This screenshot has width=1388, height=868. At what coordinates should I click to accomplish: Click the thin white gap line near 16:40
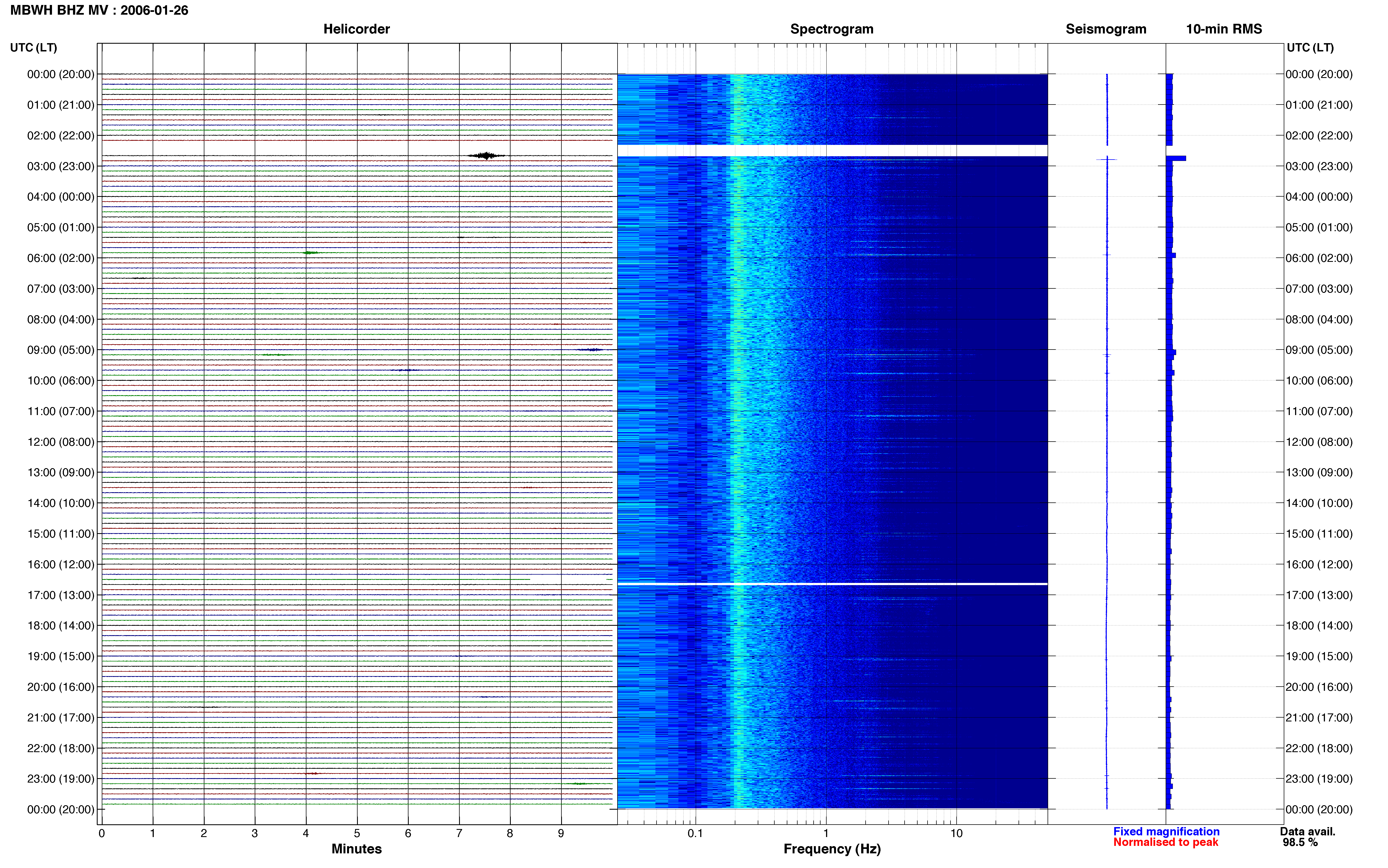[832, 584]
